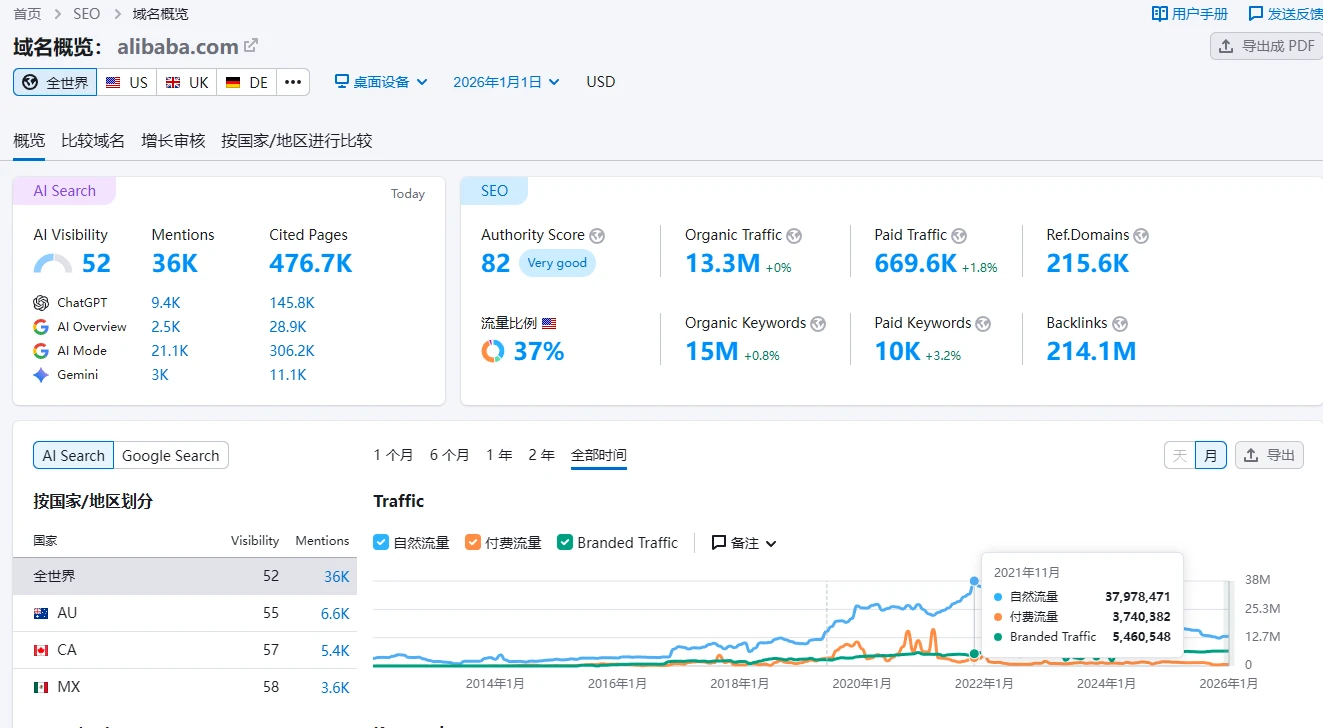Image resolution: width=1323 pixels, height=728 pixels.
Task: Uncheck the 自然流量 checkbox
Action: [x=381, y=542]
